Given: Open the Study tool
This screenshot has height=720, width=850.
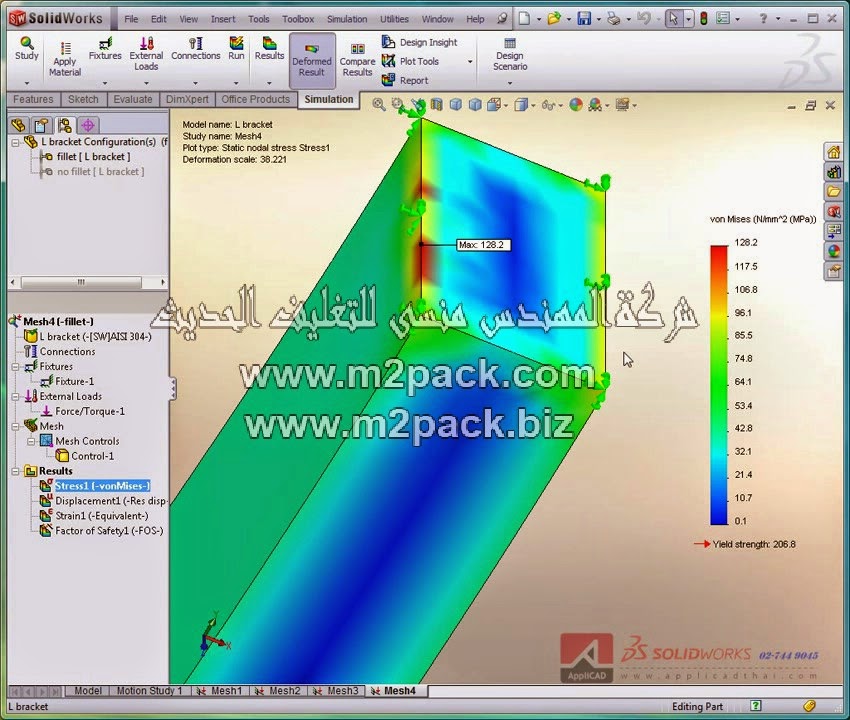Looking at the screenshot, I should 27,48.
